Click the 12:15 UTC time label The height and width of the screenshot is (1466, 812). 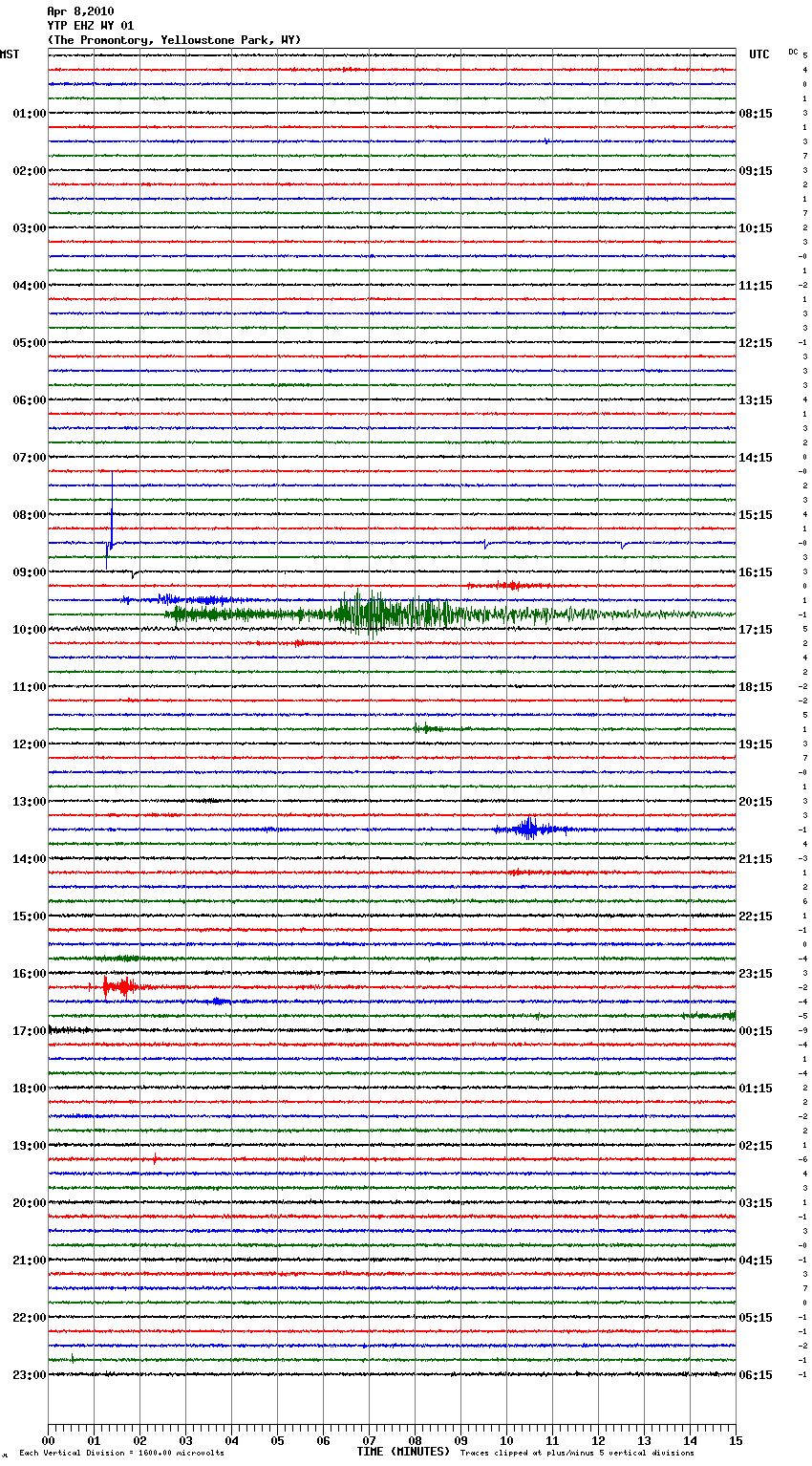point(756,343)
